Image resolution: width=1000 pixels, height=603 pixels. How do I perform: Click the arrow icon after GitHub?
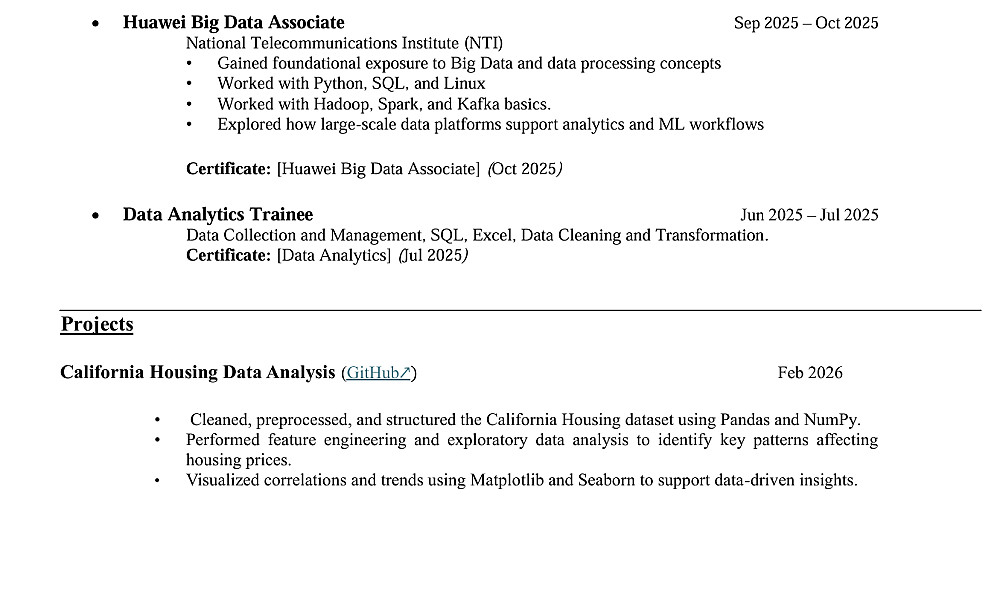pyautogui.click(x=406, y=373)
